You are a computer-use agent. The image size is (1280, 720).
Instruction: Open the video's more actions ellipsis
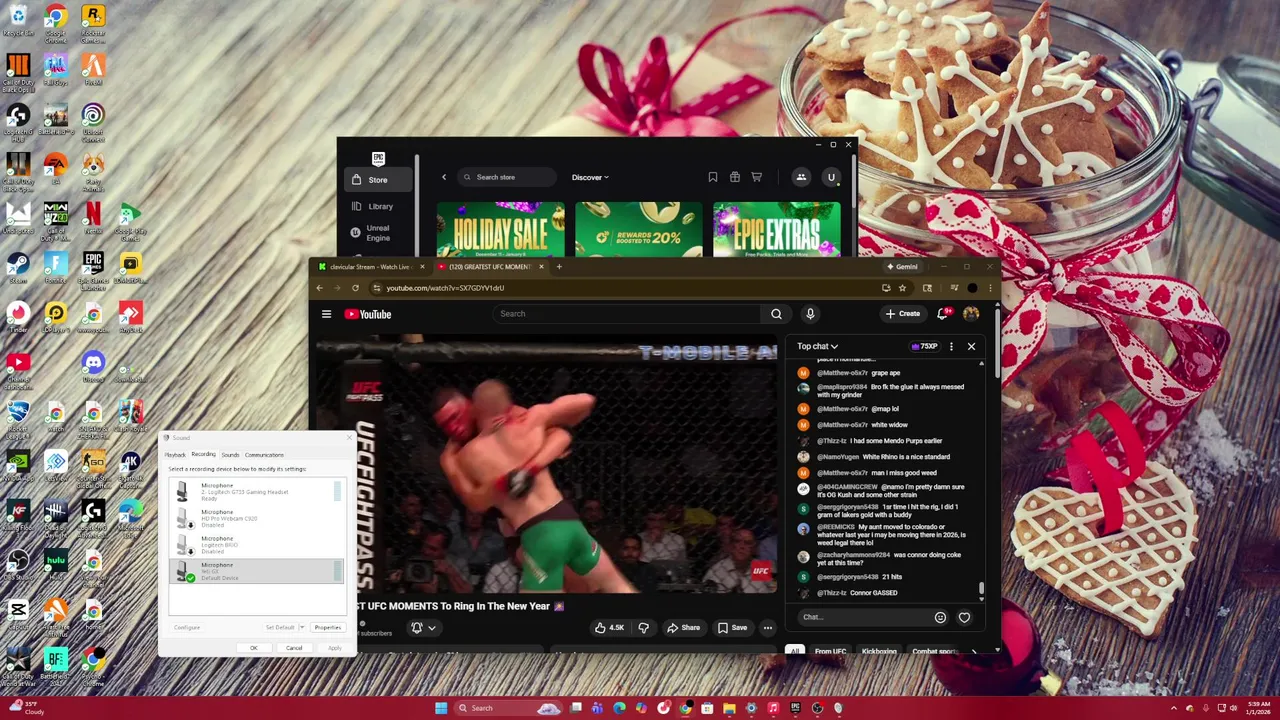coord(768,628)
